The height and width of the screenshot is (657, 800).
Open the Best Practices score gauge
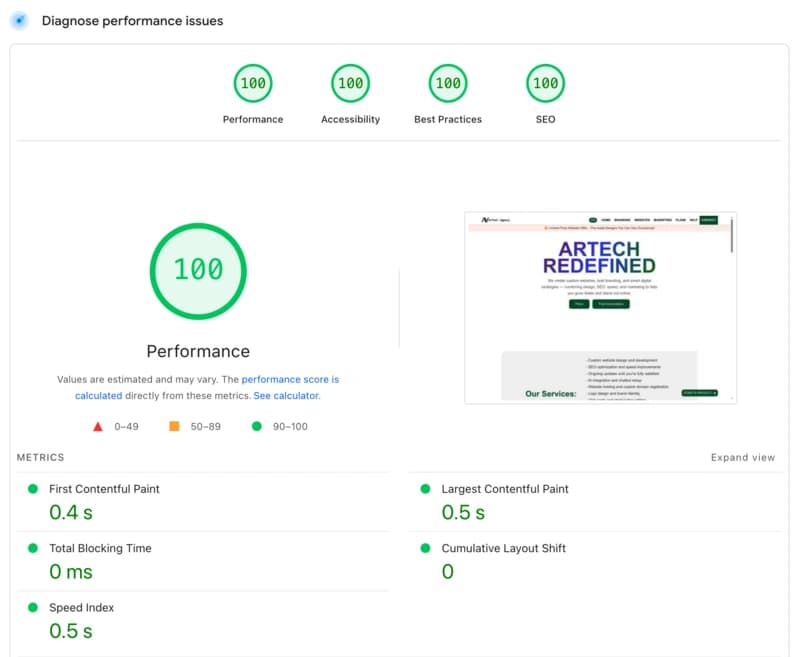tap(448, 83)
